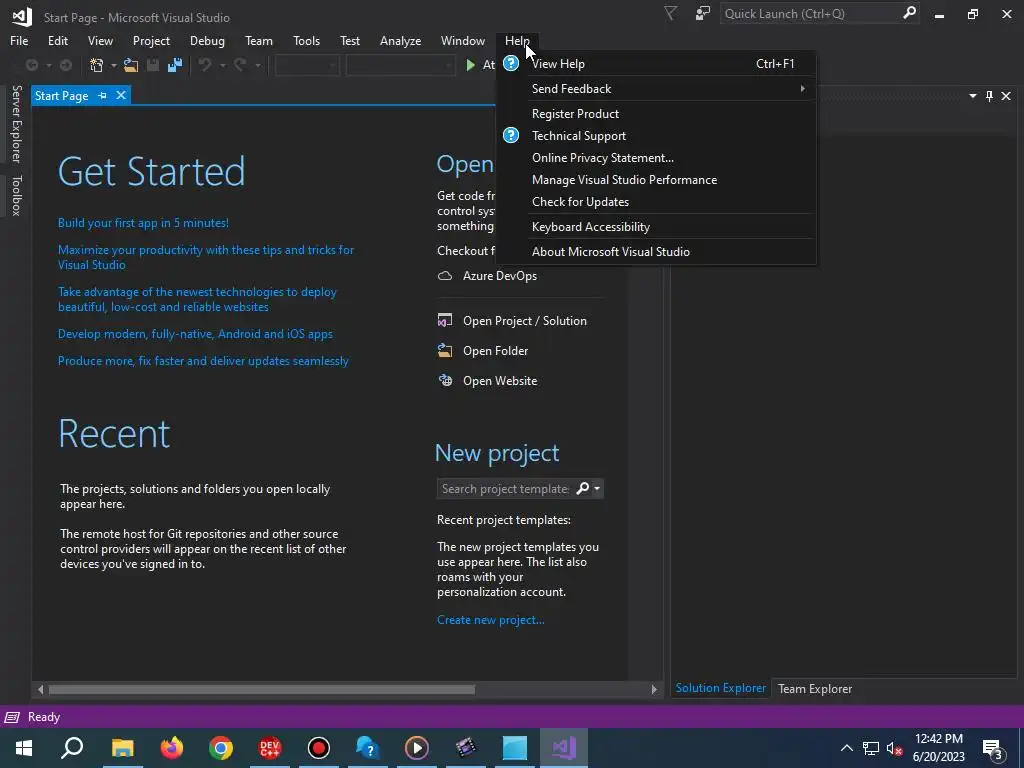Click the Open Folder icon
Image resolution: width=1024 pixels, height=768 pixels.
pos(445,351)
